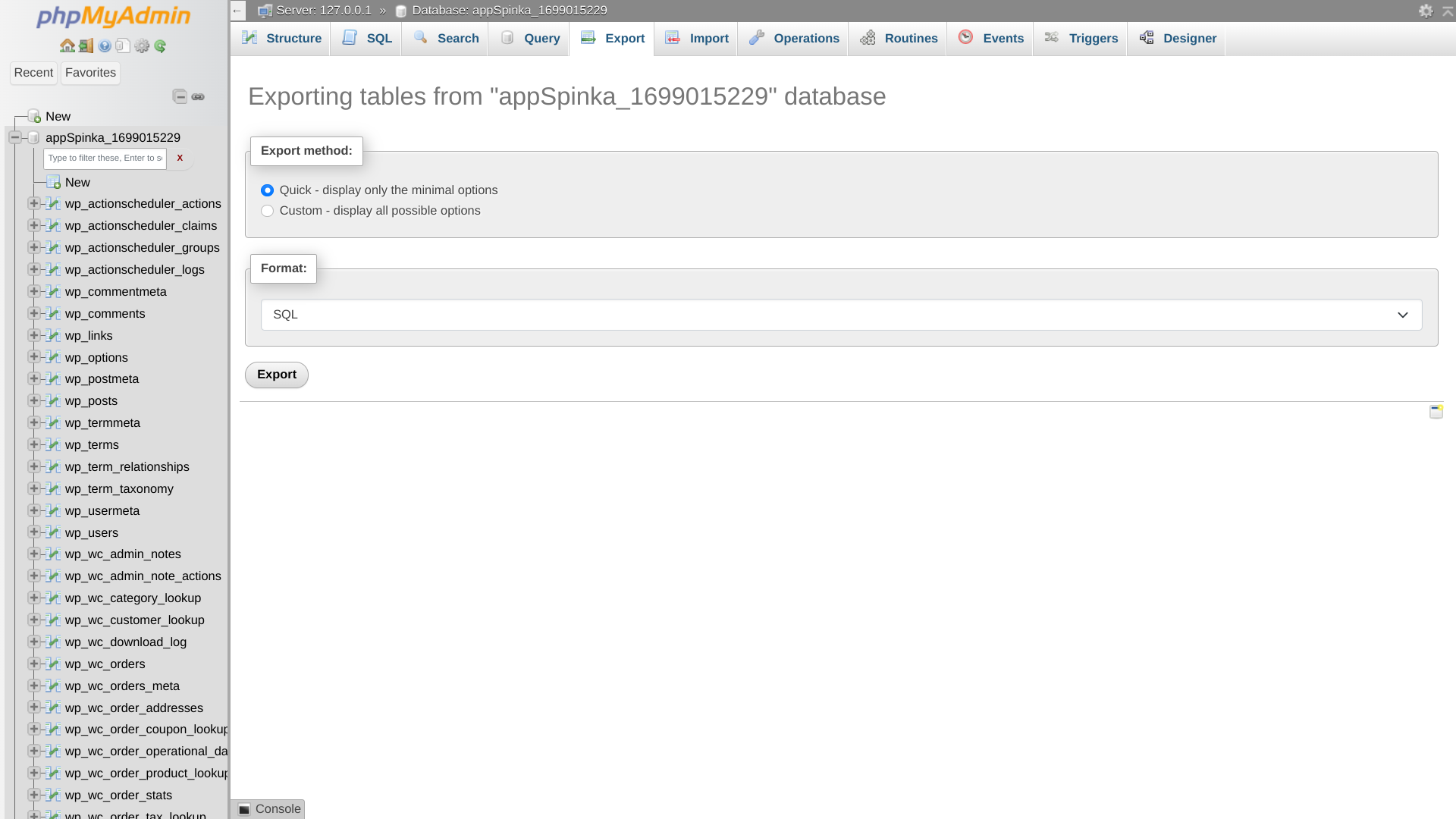Open the phpMyAdmin home icon
The width and height of the screenshot is (1456, 819).
[x=66, y=45]
